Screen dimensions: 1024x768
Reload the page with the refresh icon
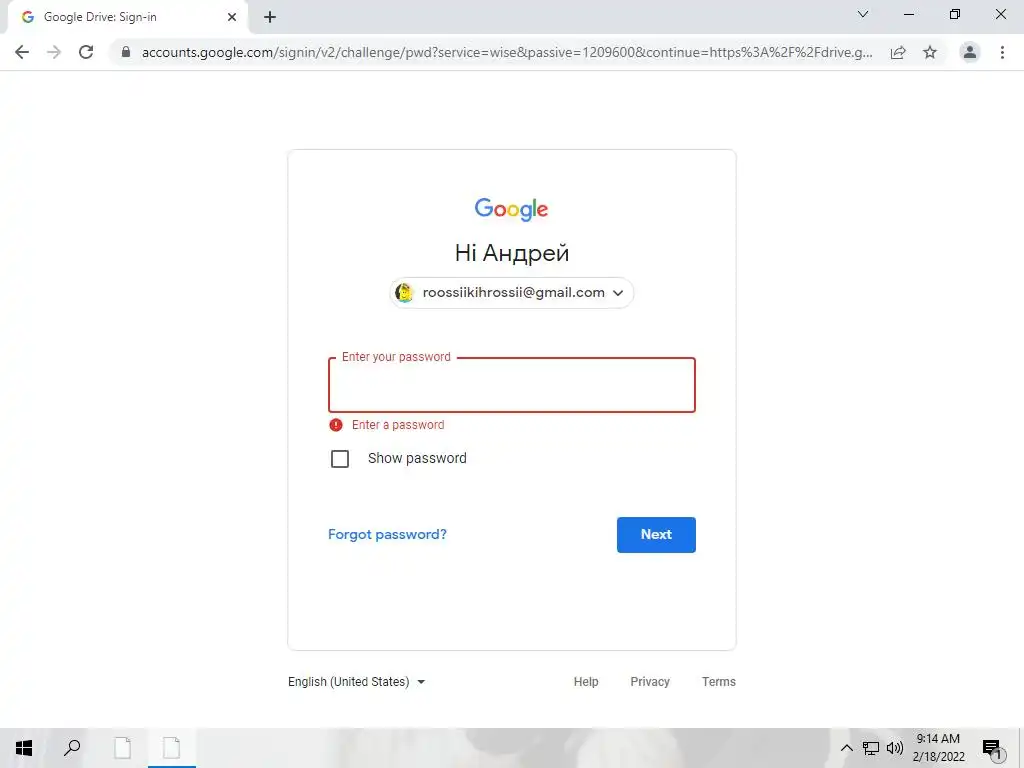click(x=86, y=52)
